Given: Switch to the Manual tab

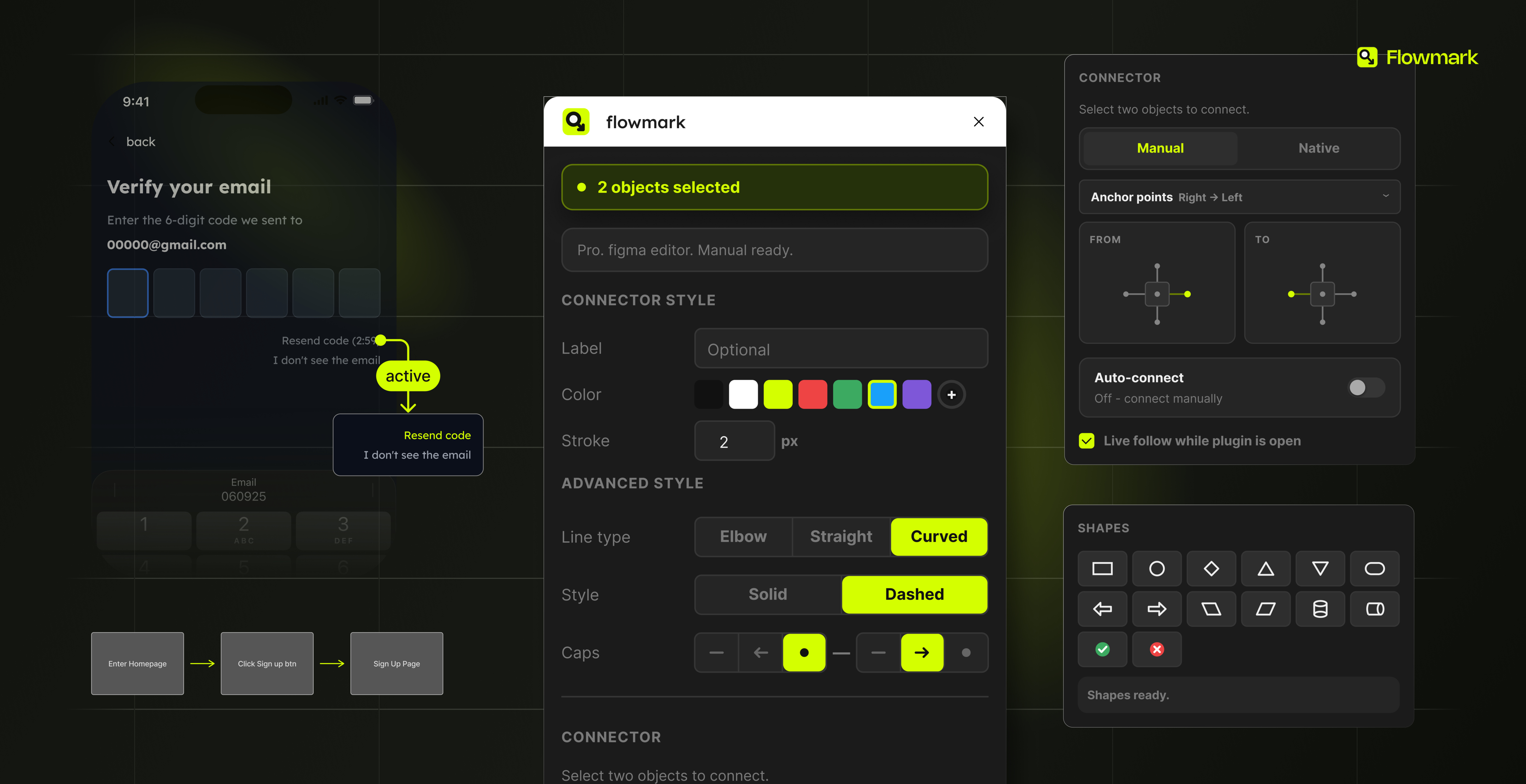Looking at the screenshot, I should click(1160, 148).
